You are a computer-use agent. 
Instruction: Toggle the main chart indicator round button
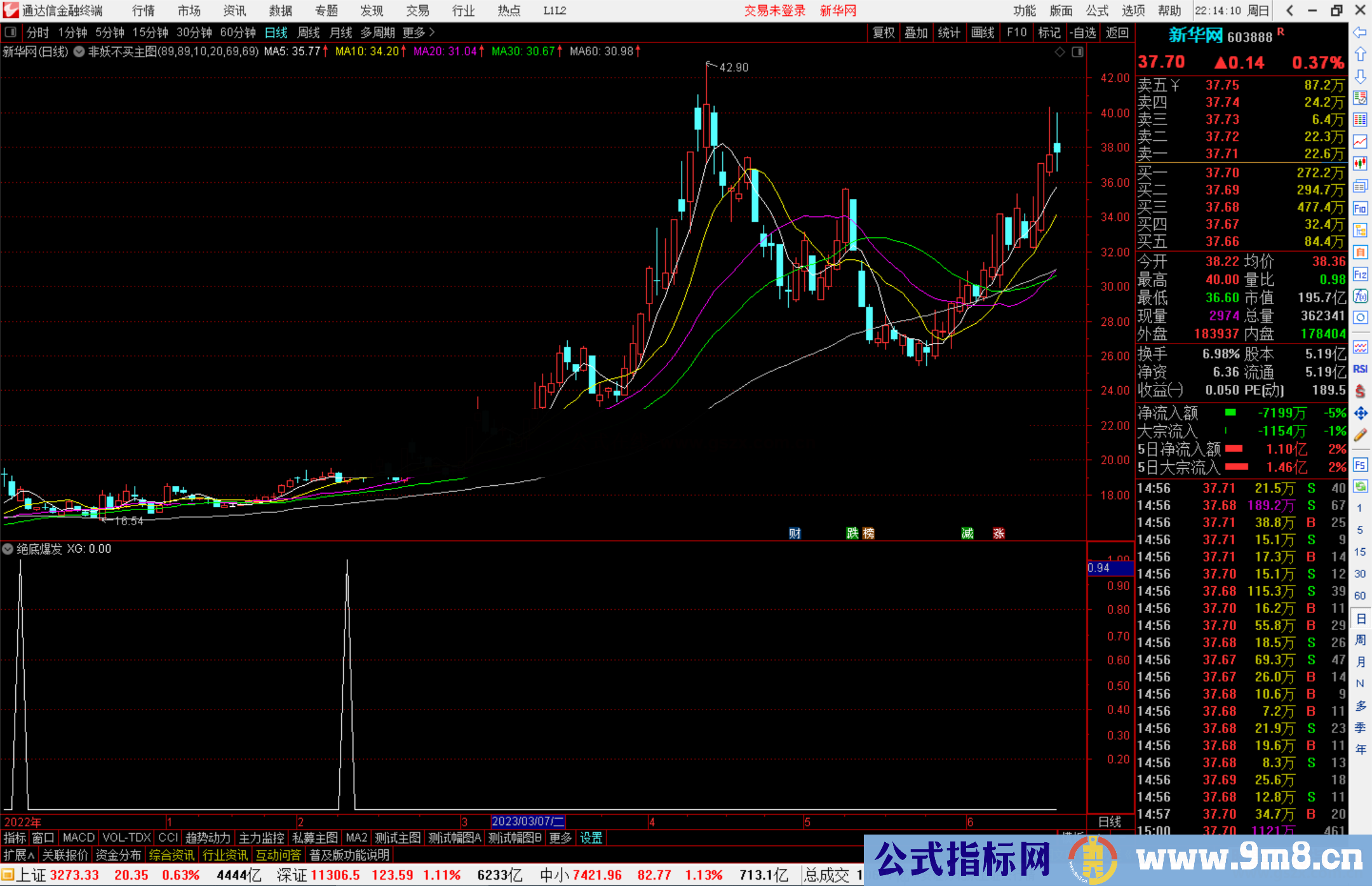pos(79,51)
